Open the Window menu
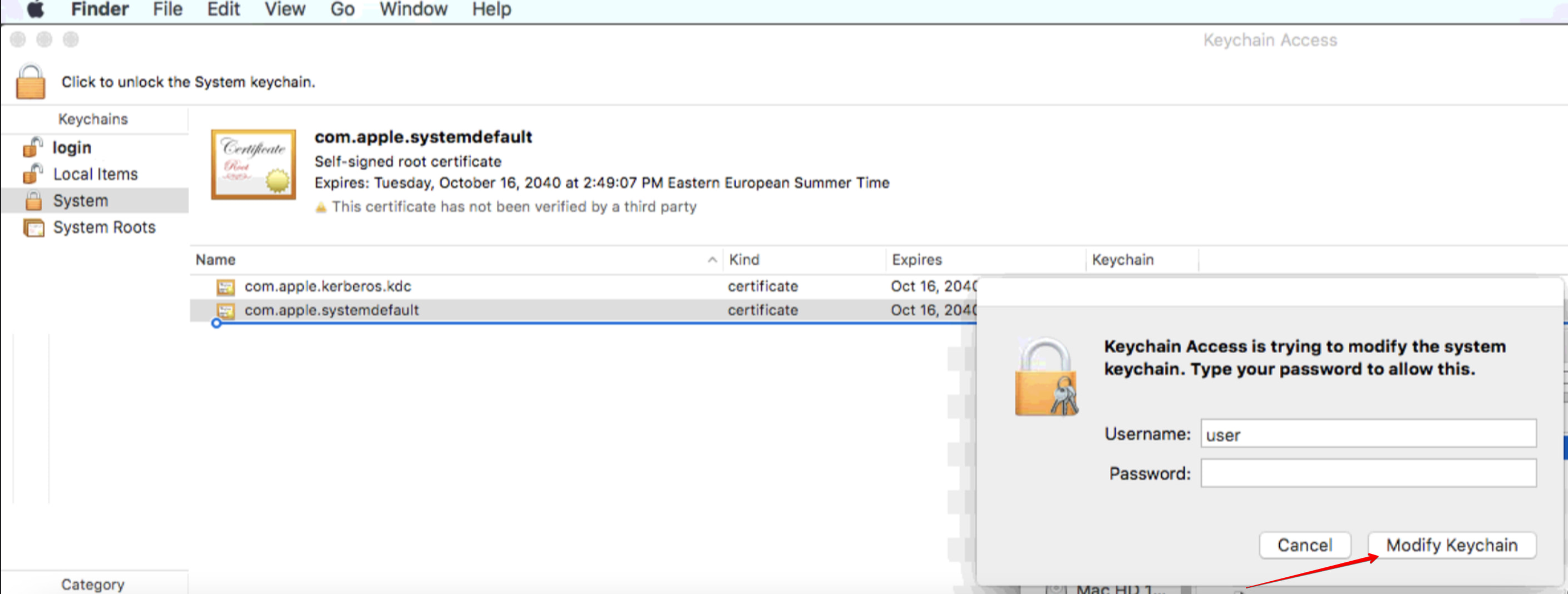Image resolution: width=1568 pixels, height=594 pixels. 415,8
